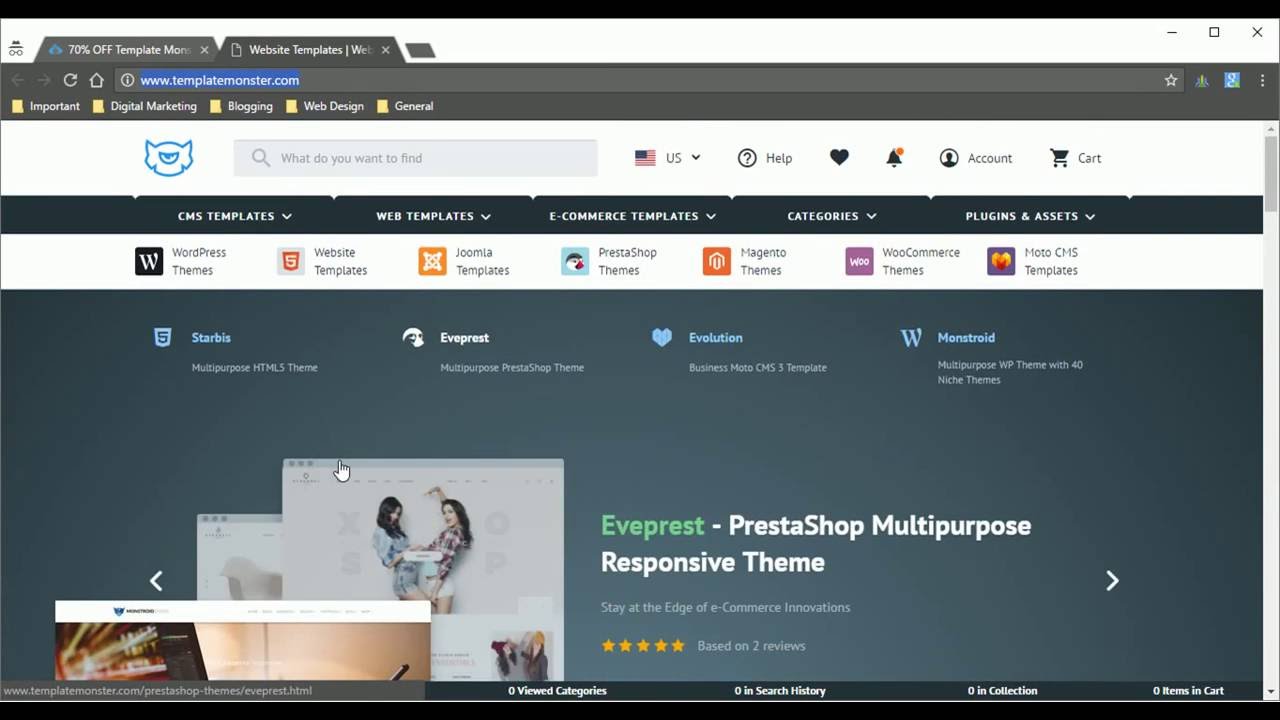Open the wishlist heart icon
1280x720 pixels.
click(x=839, y=157)
